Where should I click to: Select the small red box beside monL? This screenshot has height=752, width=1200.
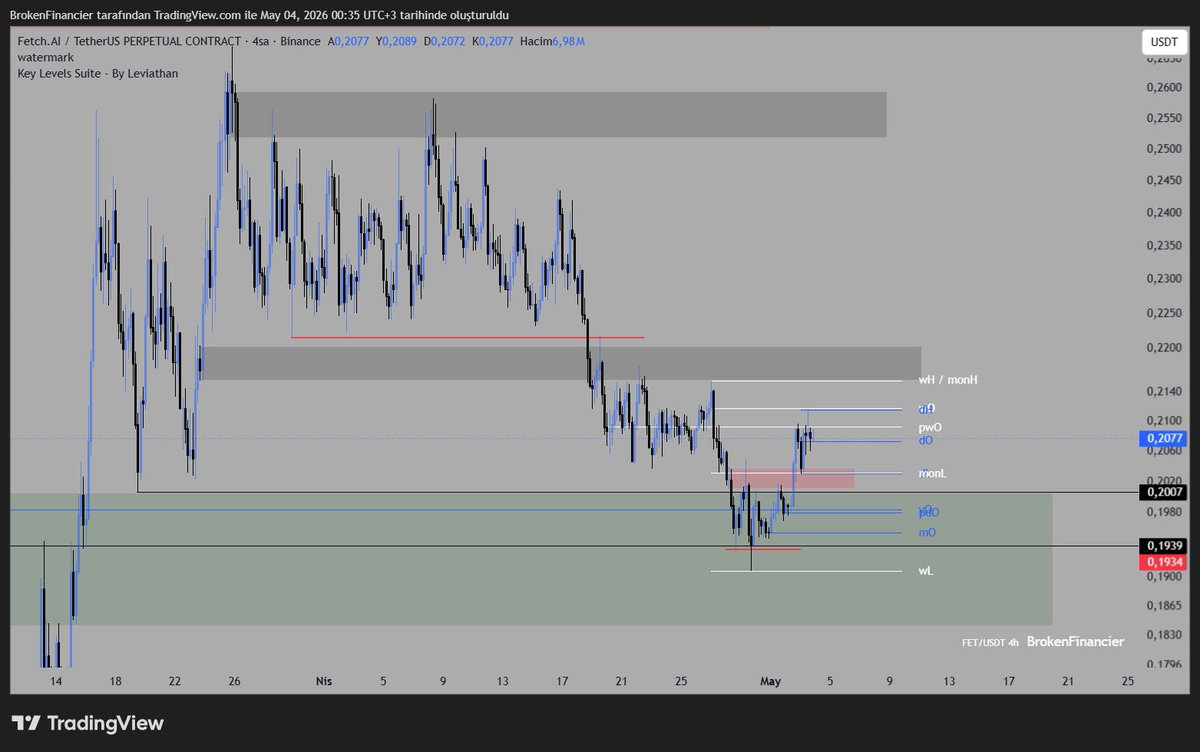[792, 479]
